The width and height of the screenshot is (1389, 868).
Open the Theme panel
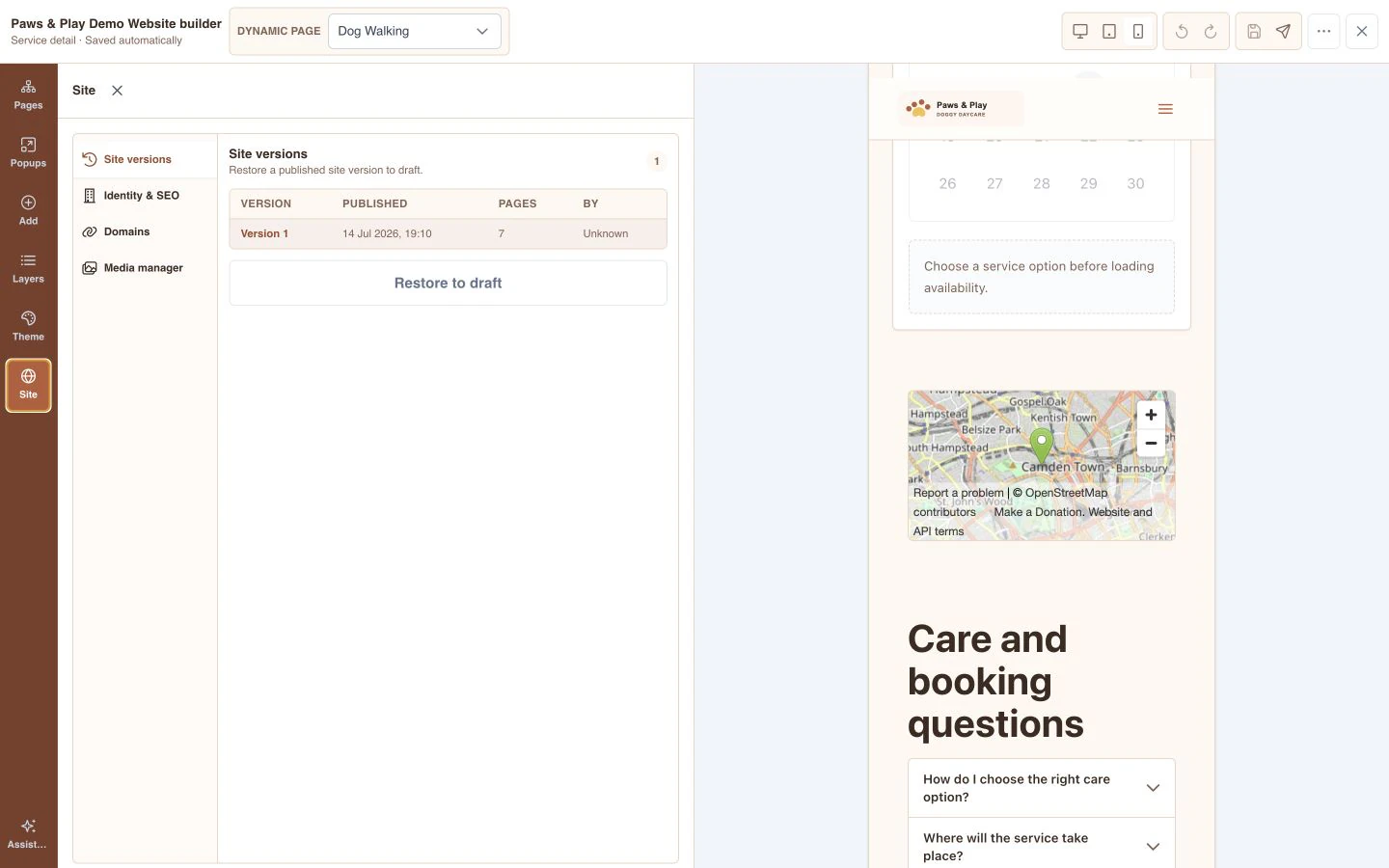28,326
